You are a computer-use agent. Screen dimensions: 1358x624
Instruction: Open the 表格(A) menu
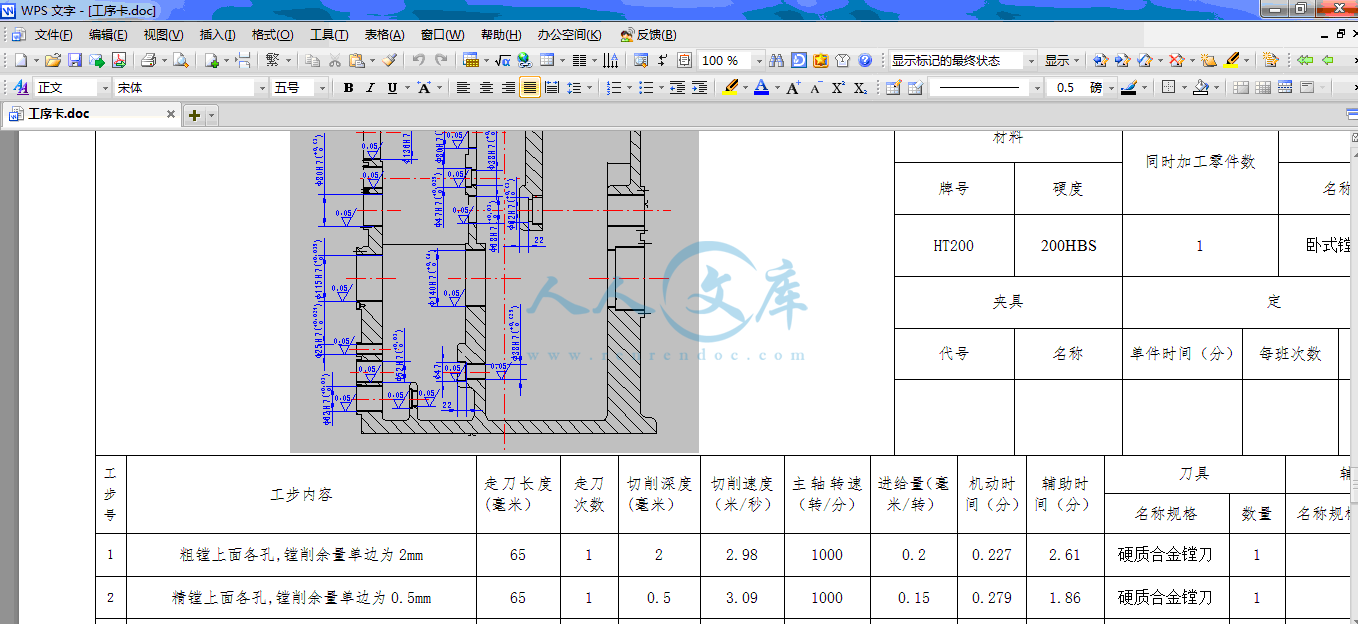[x=385, y=34]
